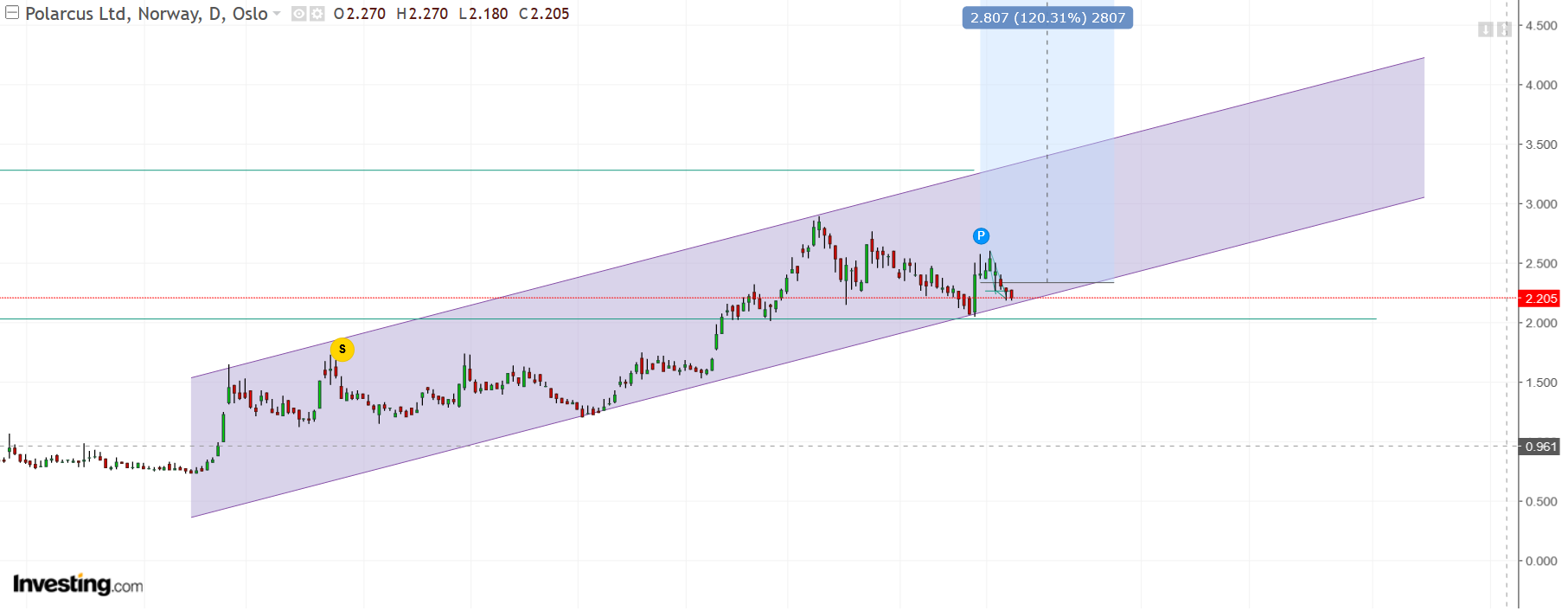
Task: Click the maximize pane double-arrow icon
Action: [1503, 29]
